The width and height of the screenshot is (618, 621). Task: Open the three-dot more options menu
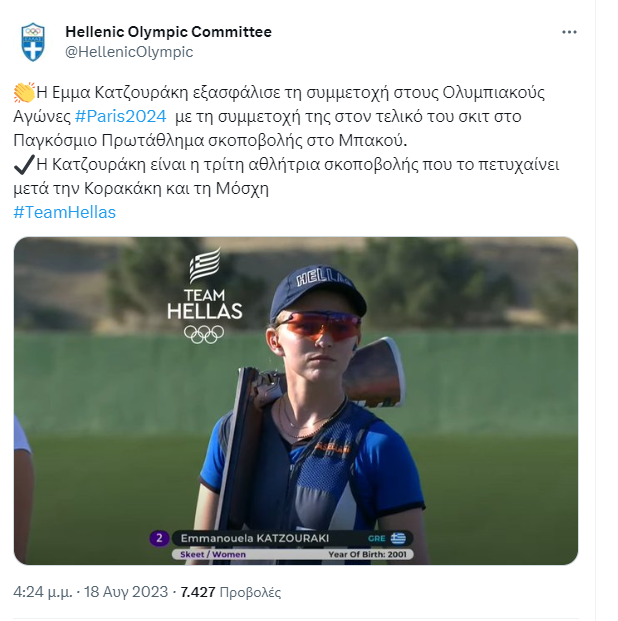click(569, 32)
